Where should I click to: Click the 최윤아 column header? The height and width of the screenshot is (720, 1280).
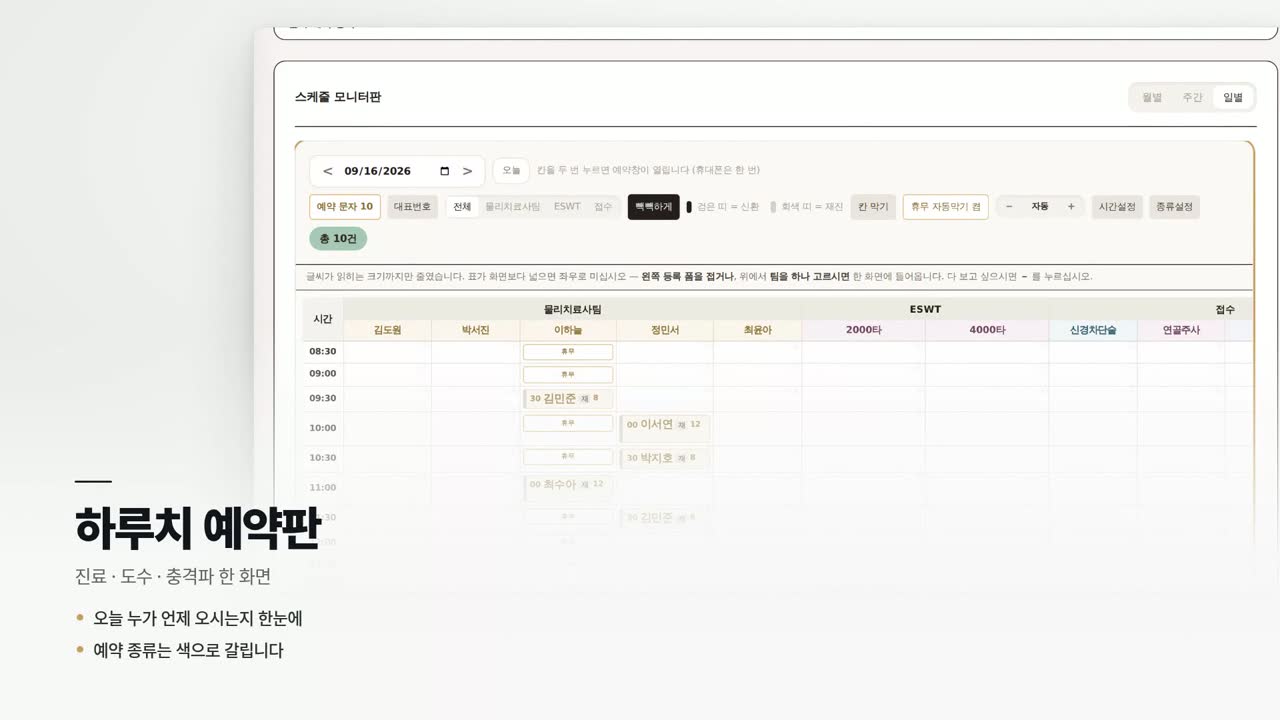click(757, 330)
